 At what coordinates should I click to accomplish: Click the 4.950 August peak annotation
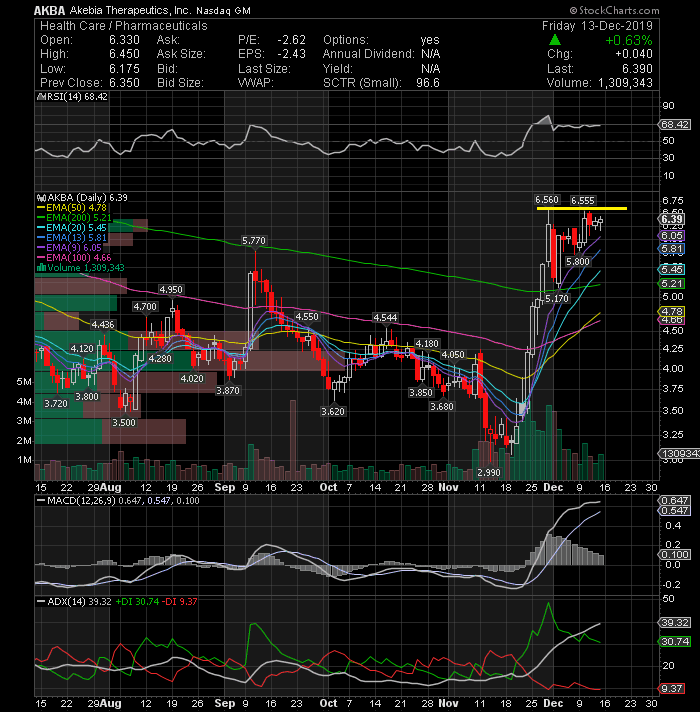(x=170, y=290)
